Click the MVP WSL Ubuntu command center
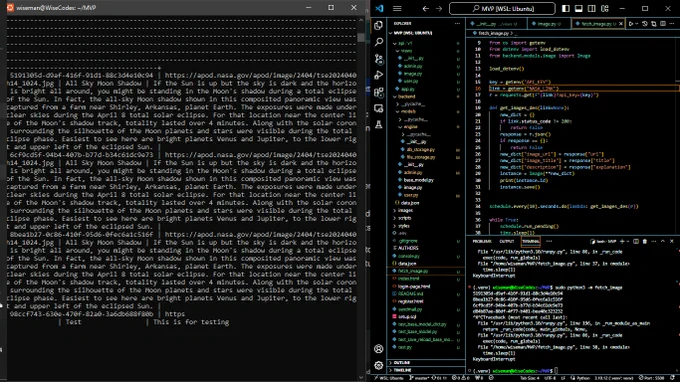The image size is (680, 382). coord(502,8)
